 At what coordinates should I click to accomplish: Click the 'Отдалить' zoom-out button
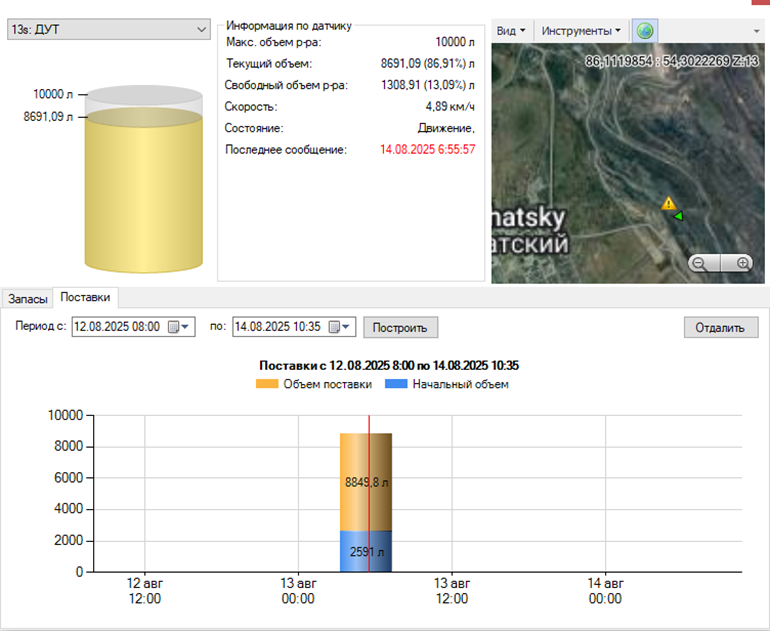tap(721, 327)
